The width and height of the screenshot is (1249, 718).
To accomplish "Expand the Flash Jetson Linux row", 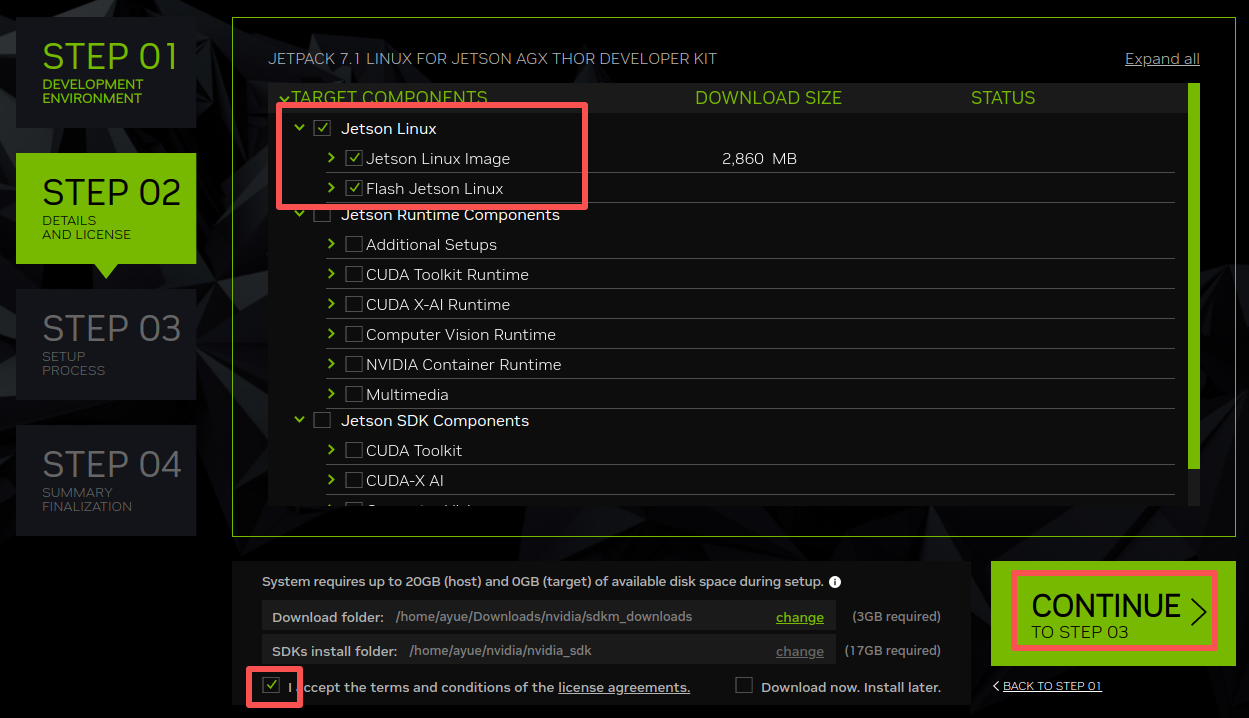I will coord(331,188).
